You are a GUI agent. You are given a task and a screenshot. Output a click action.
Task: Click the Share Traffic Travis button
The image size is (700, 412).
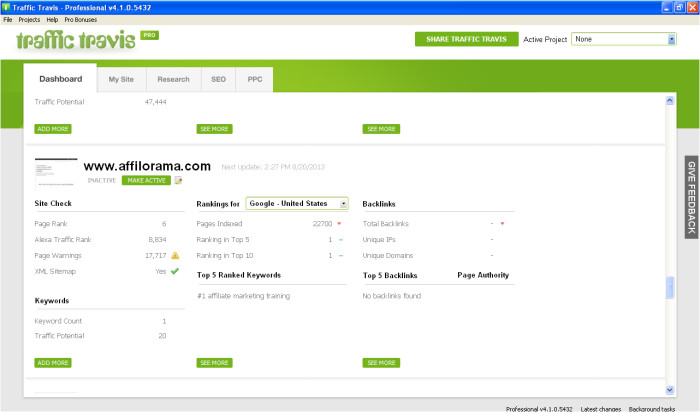click(x=467, y=39)
